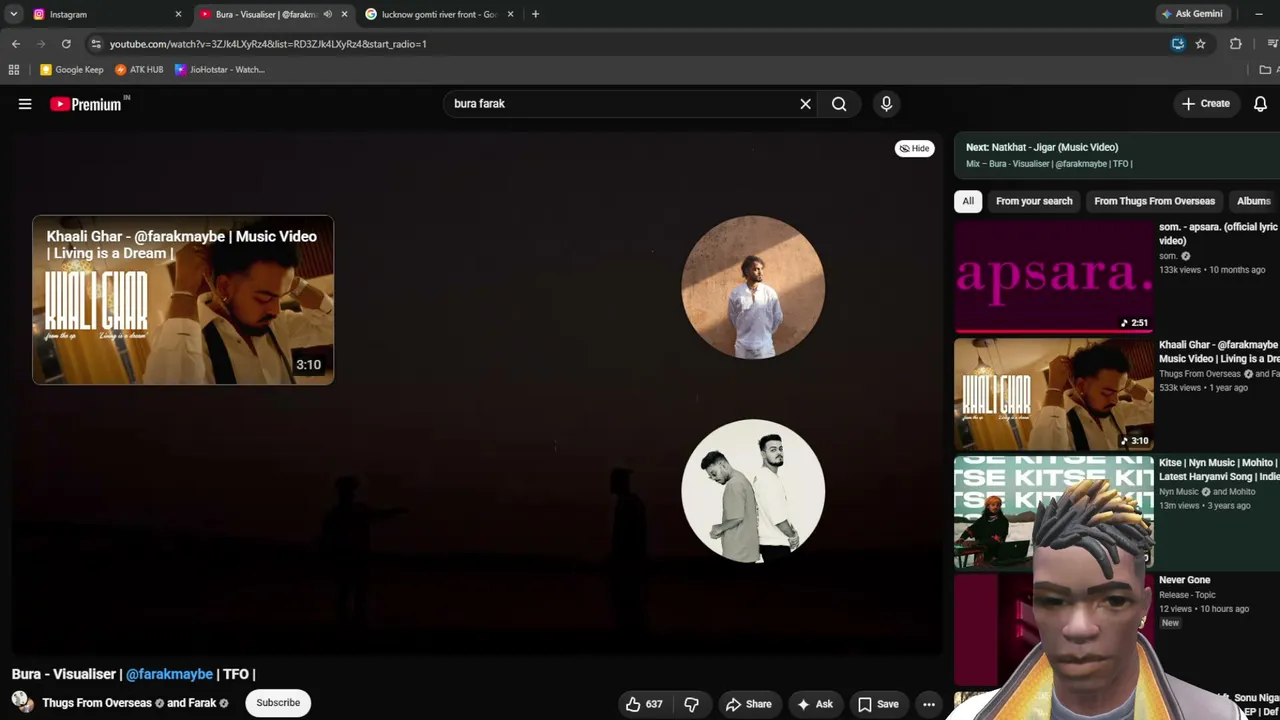Image resolution: width=1280 pixels, height=720 pixels.
Task: Open the JioHotstar bookmark
Action: (x=220, y=70)
